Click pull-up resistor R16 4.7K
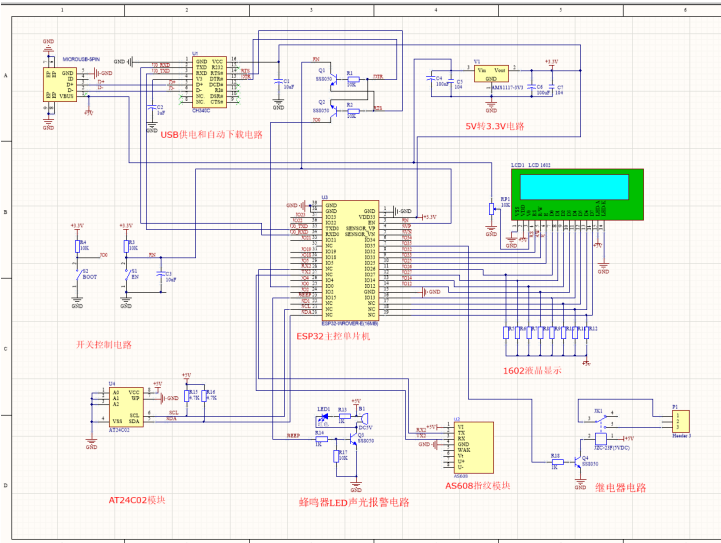Screen dimensions: 721x543 point(204,396)
